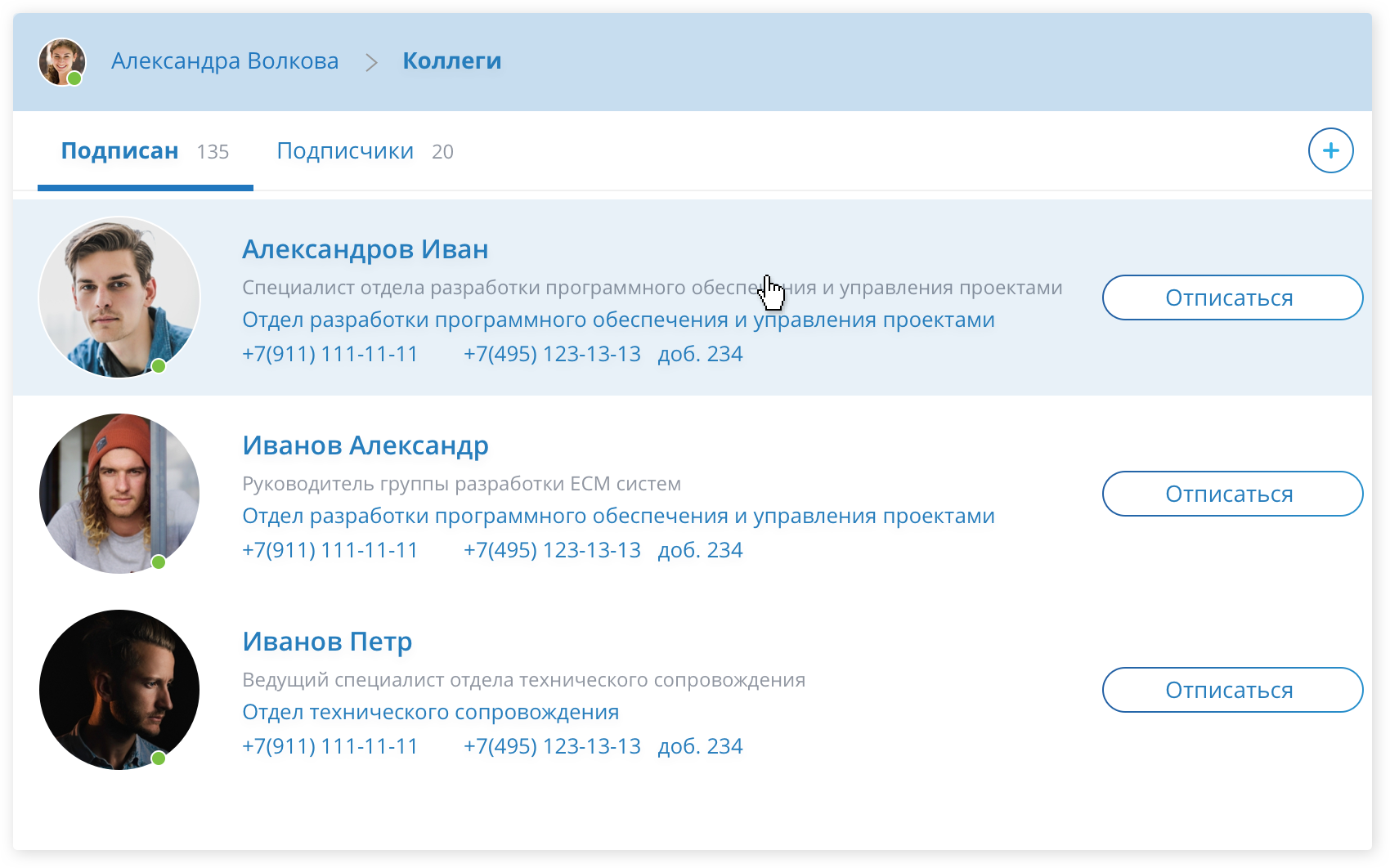Image resolution: width=1390 pixels, height=868 pixels.
Task: Open Иванов Александр's profile by his name
Action: (x=365, y=445)
